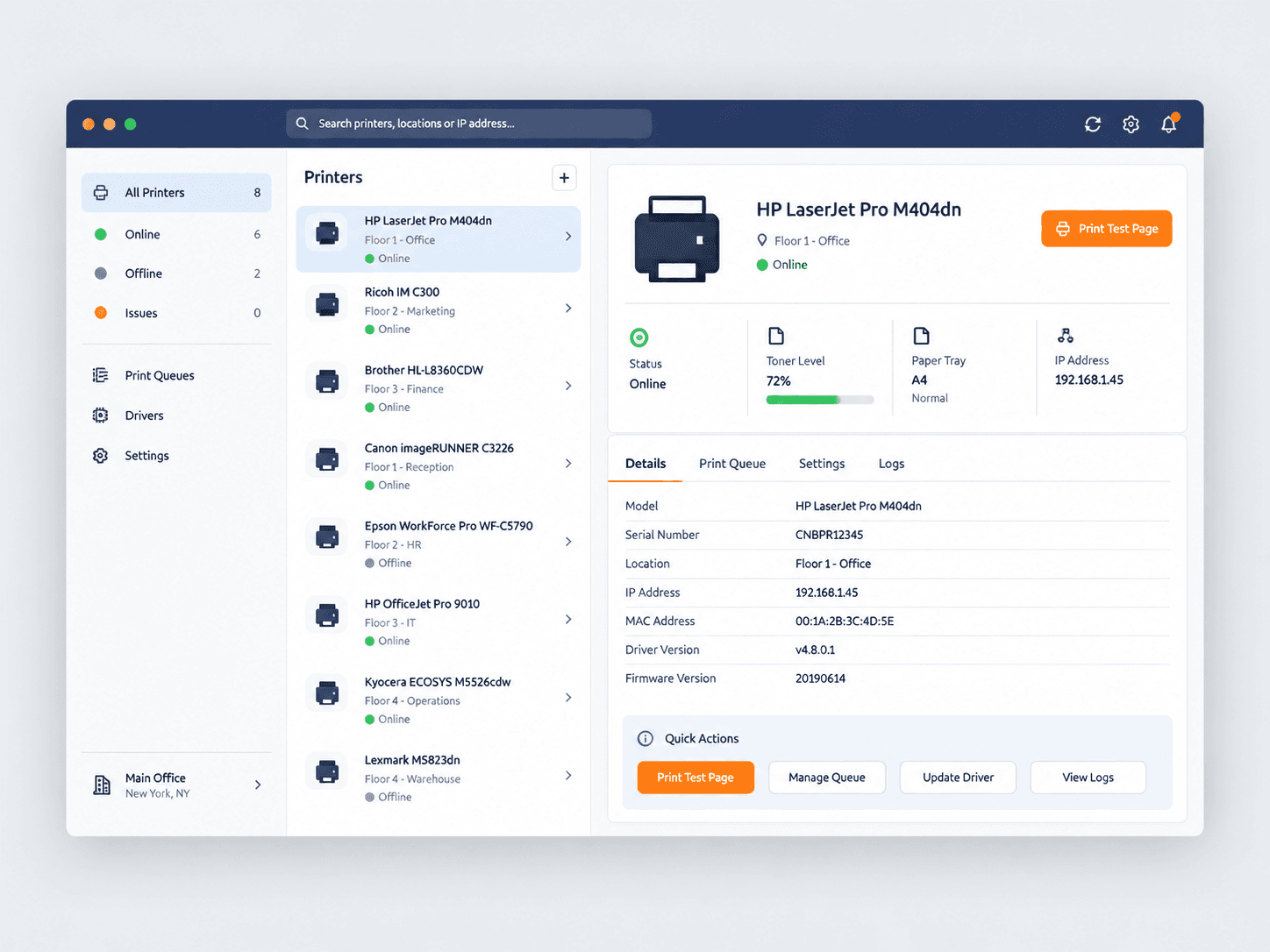Click the Update Driver button
This screenshot has height=952, width=1270.
[x=958, y=778]
